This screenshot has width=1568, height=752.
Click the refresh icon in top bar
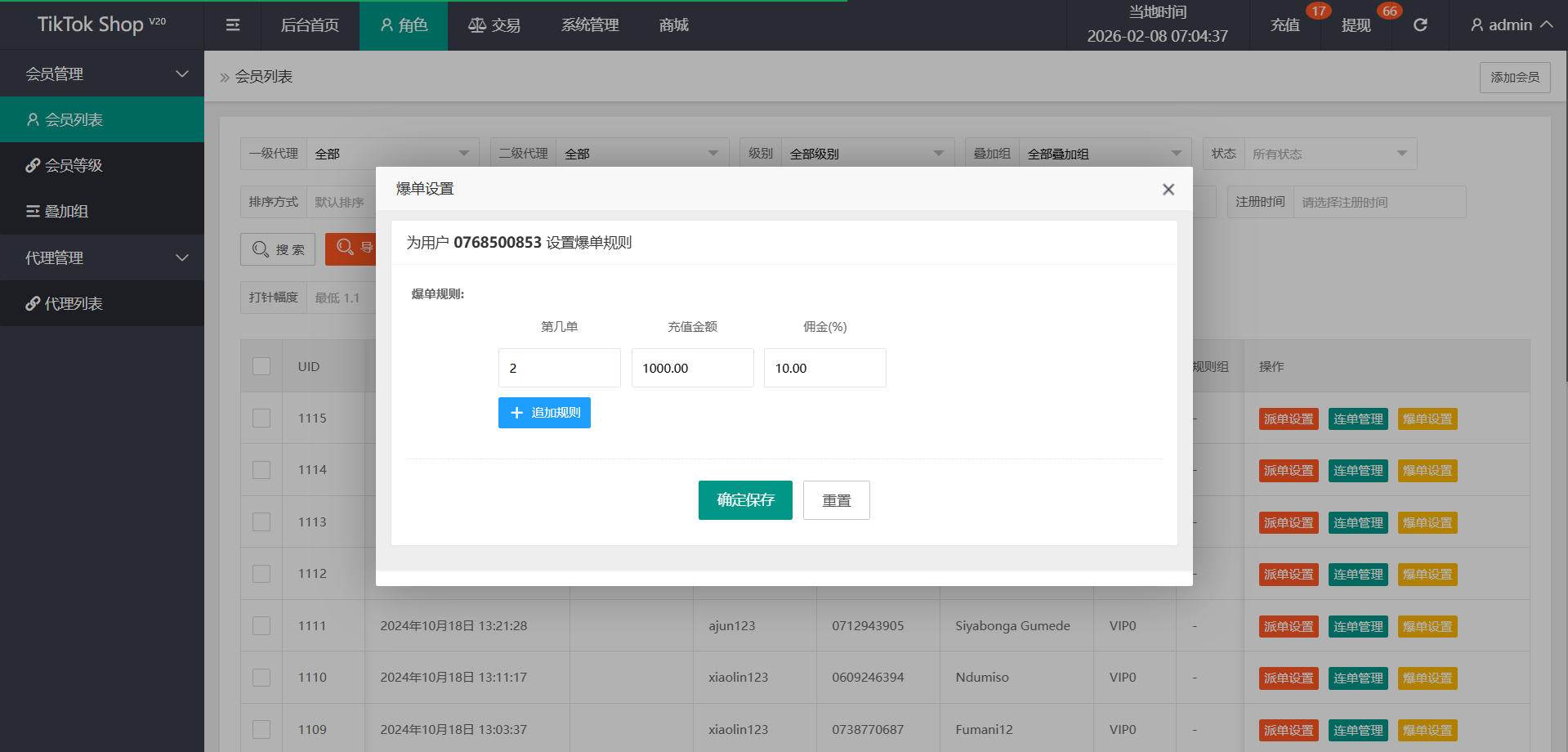(x=1420, y=25)
